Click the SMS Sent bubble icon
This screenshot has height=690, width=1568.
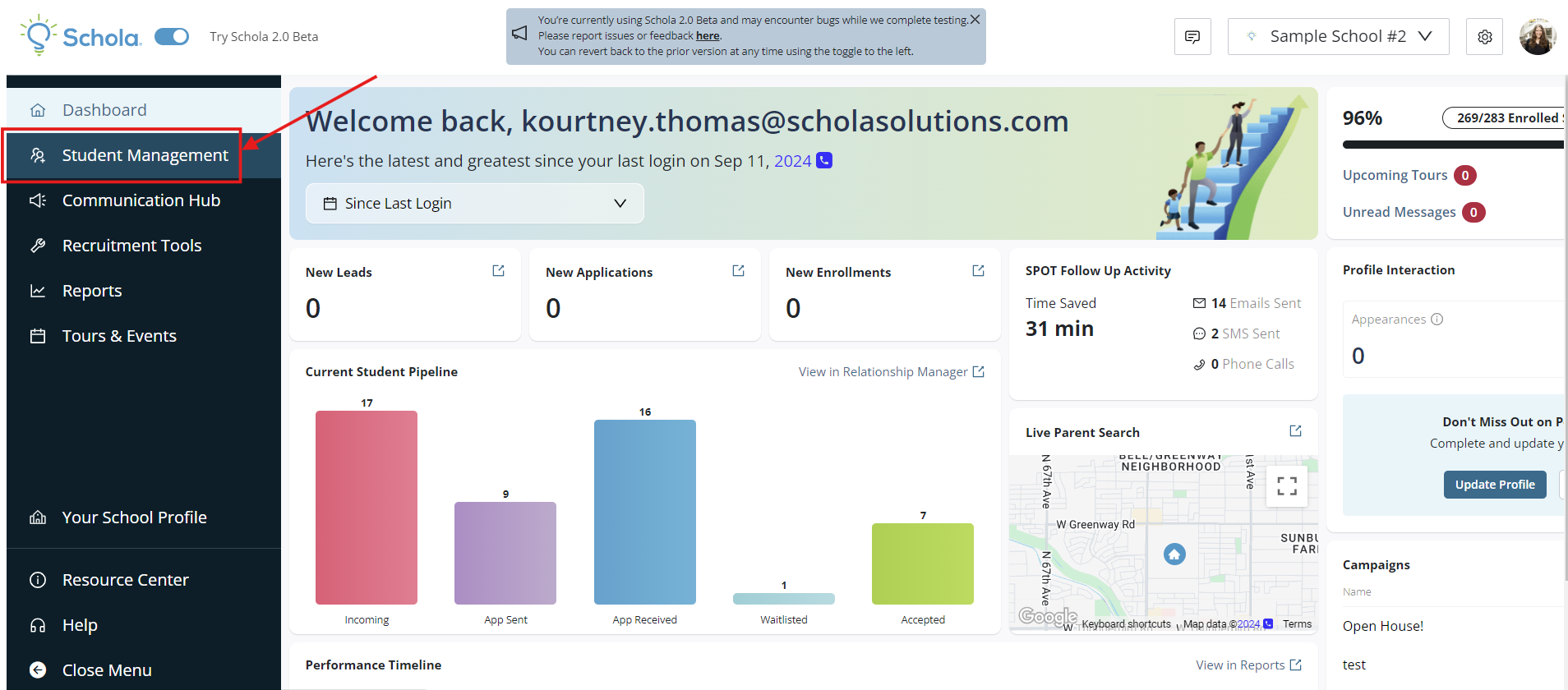pos(1199,333)
